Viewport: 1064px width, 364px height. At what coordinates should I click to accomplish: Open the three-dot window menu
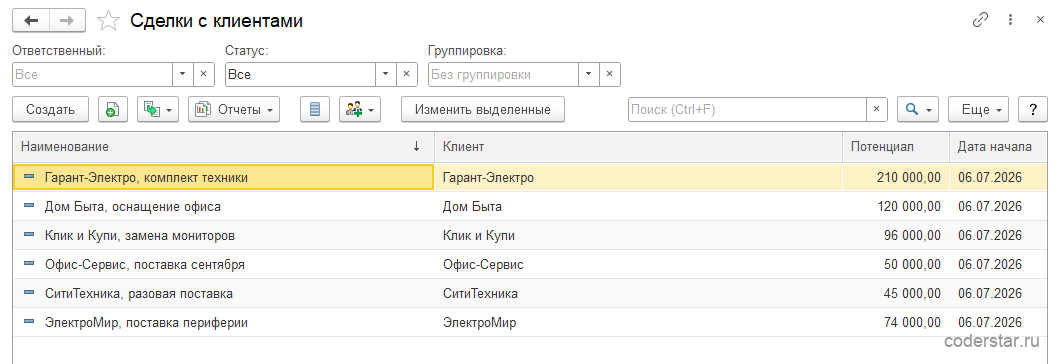(1011, 20)
